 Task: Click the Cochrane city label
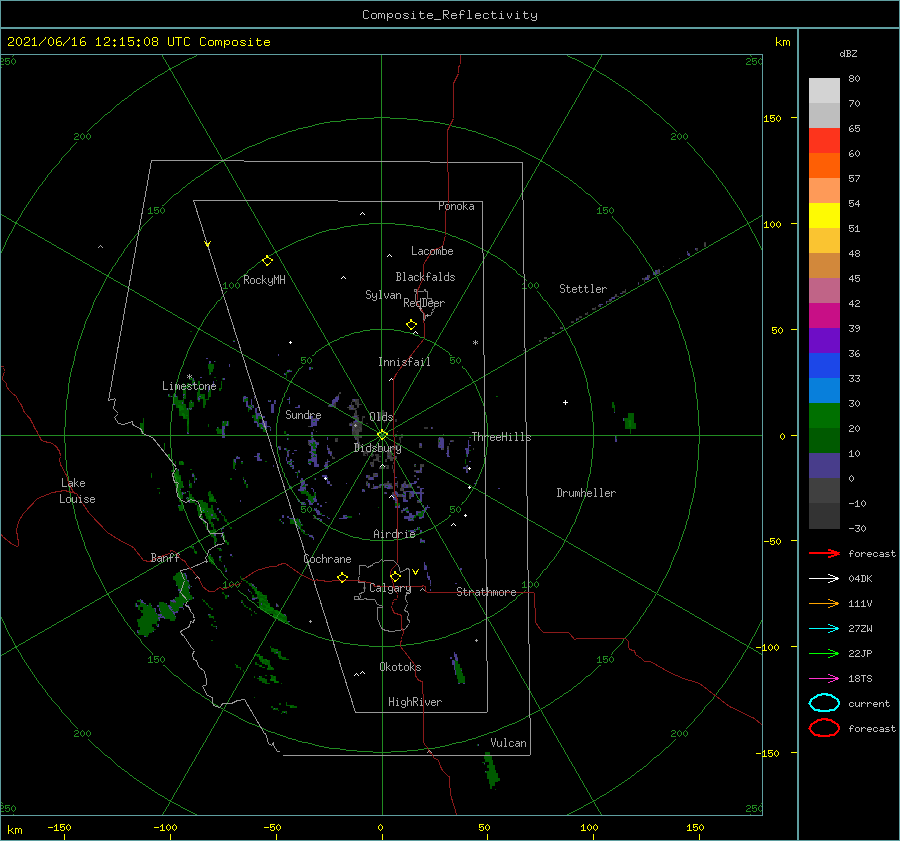pyautogui.click(x=327, y=559)
